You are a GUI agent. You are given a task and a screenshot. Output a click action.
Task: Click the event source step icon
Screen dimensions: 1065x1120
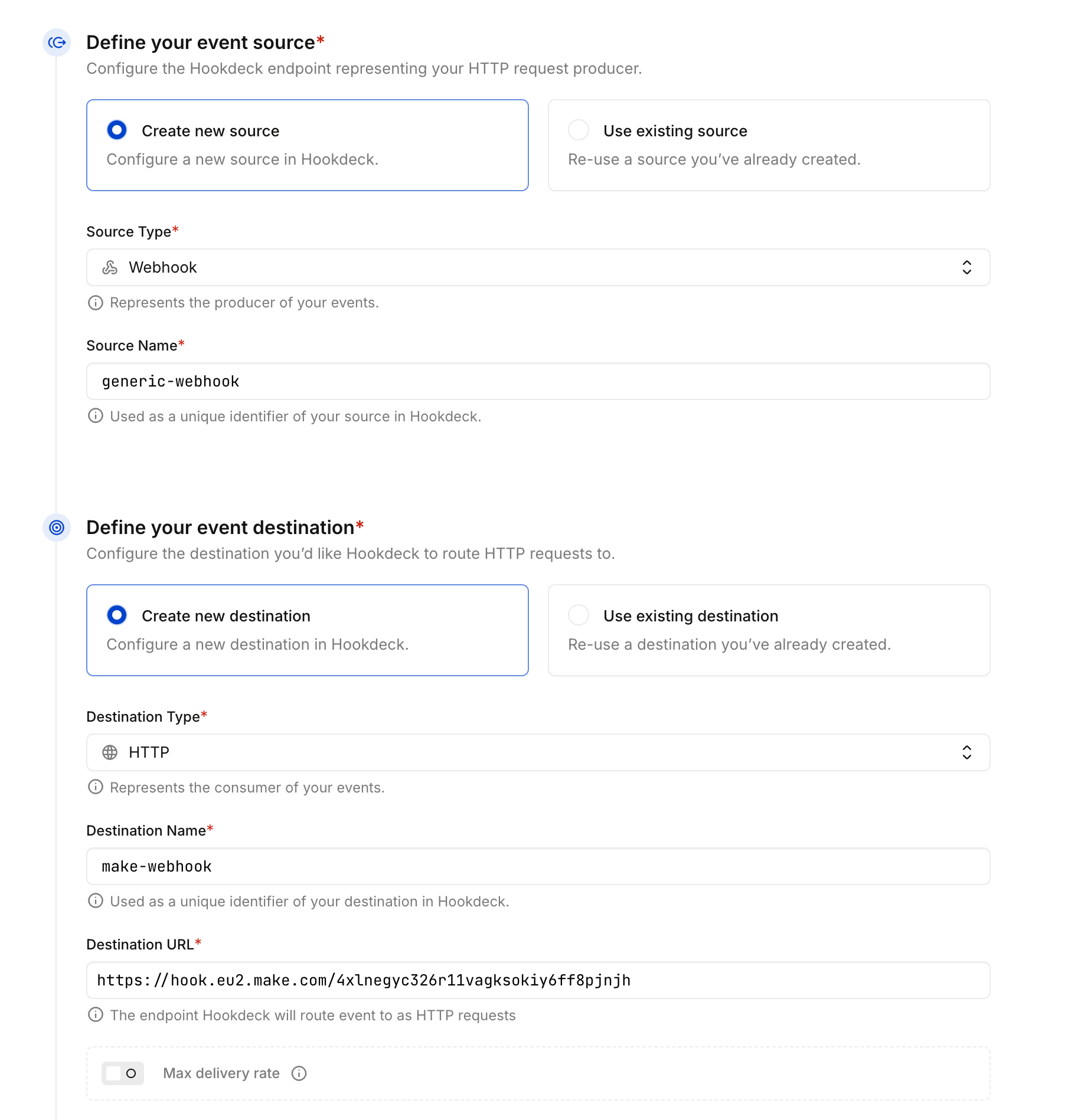(57, 42)
